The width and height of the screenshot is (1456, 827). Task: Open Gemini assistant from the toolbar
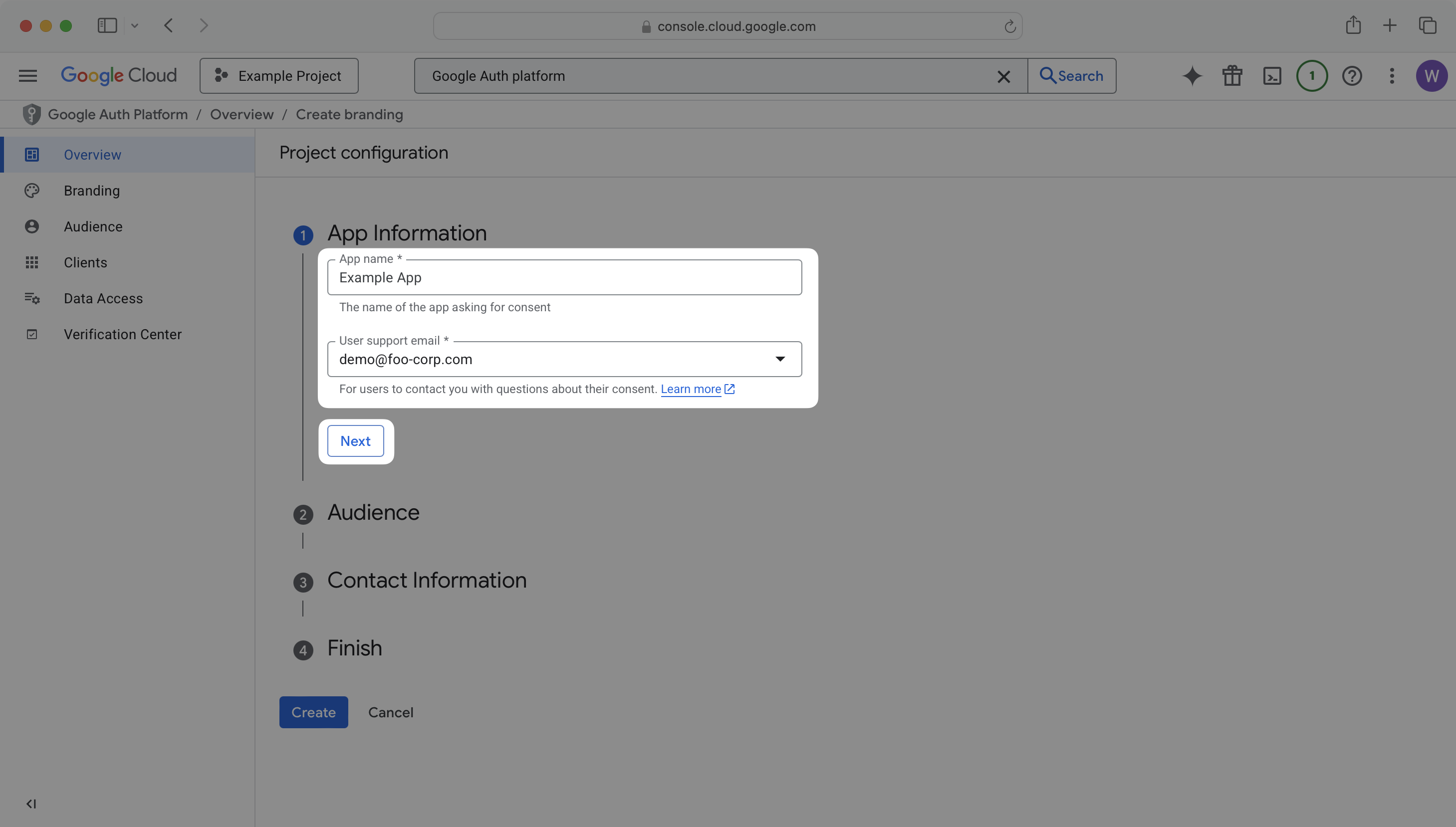click(1191, 75)
